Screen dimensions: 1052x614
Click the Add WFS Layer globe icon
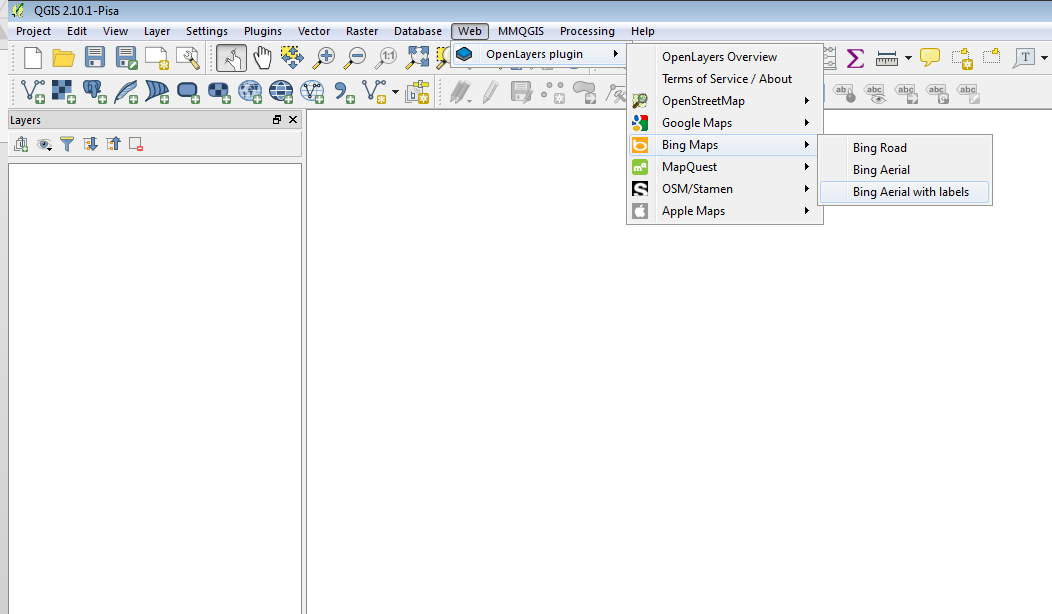point(313,91)
